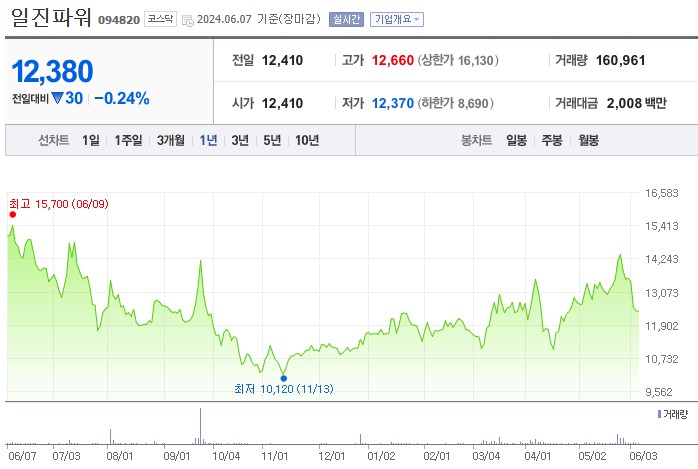
Task: Click the change rate -0.24%
Action: tap(122, 98)
